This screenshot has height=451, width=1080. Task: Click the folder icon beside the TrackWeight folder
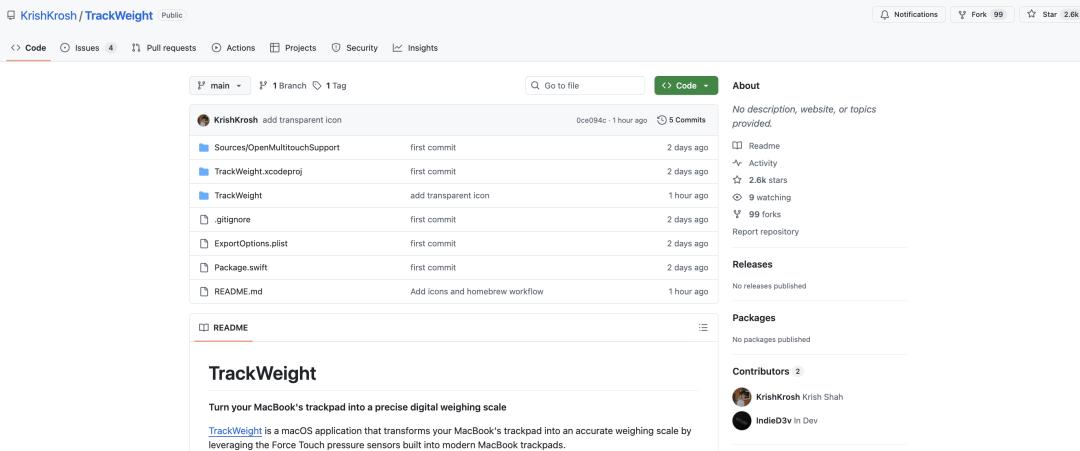pyautogui.click(x=203, y=196)
